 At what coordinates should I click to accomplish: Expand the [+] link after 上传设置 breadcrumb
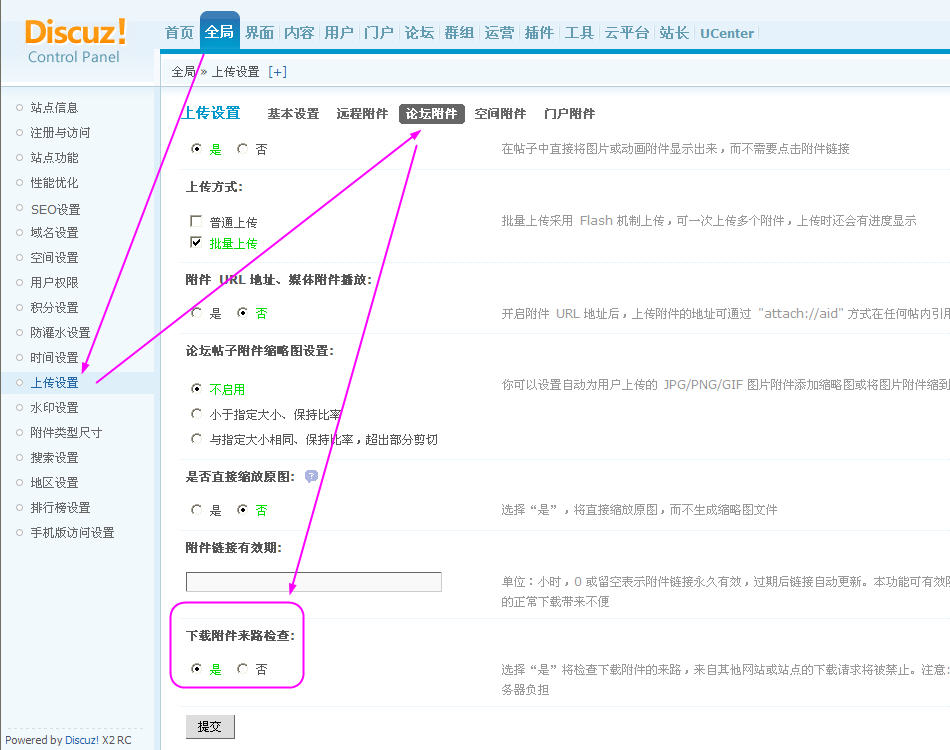click(277, 72)
